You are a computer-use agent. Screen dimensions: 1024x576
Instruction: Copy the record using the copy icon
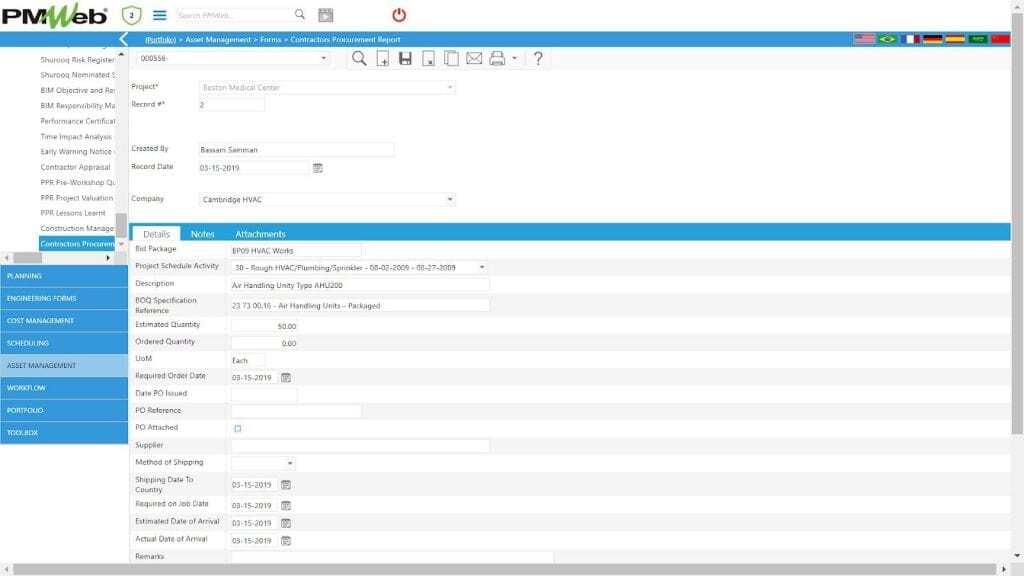coord(451,58)
